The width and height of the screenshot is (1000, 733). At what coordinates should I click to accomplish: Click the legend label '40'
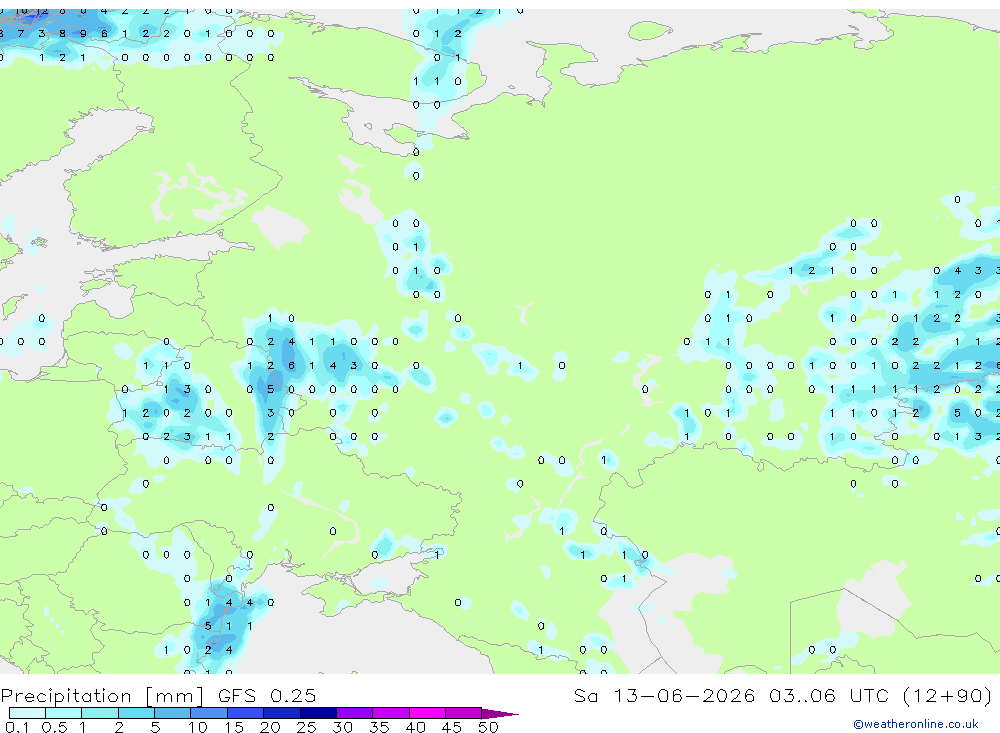click(x=415, y=727)
